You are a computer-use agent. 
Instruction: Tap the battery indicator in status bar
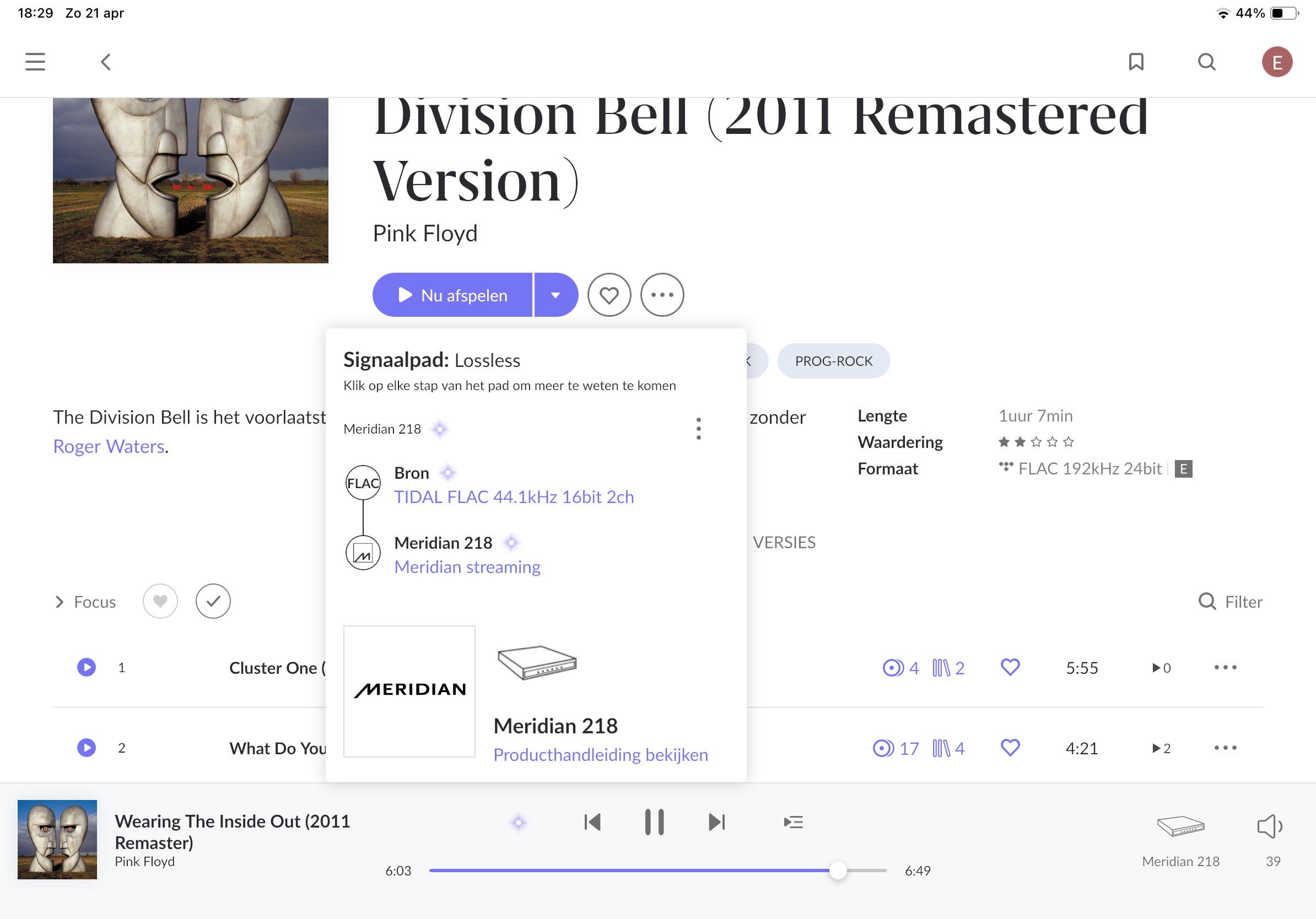[1283, 13]
